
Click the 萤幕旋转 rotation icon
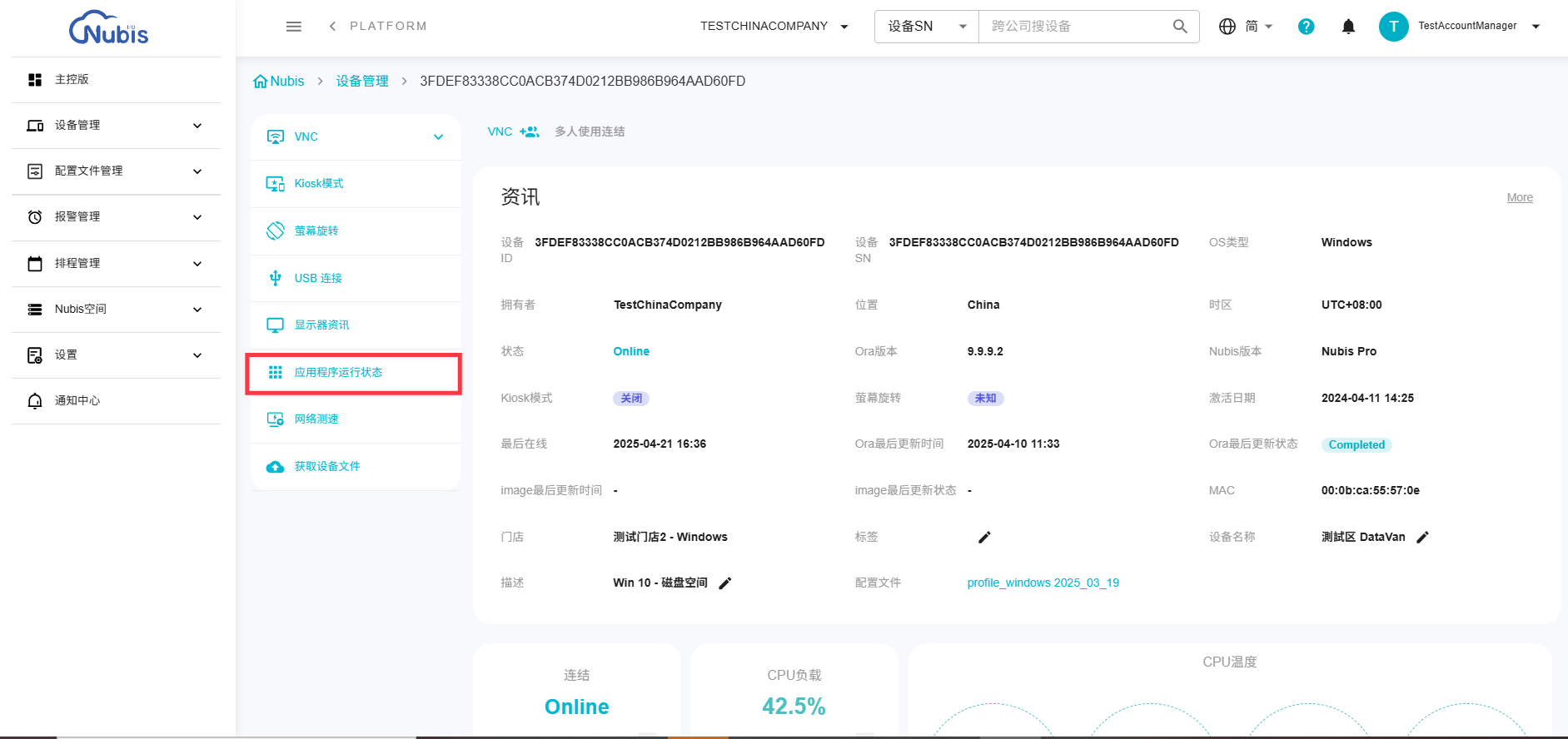[x=276, y=231]
